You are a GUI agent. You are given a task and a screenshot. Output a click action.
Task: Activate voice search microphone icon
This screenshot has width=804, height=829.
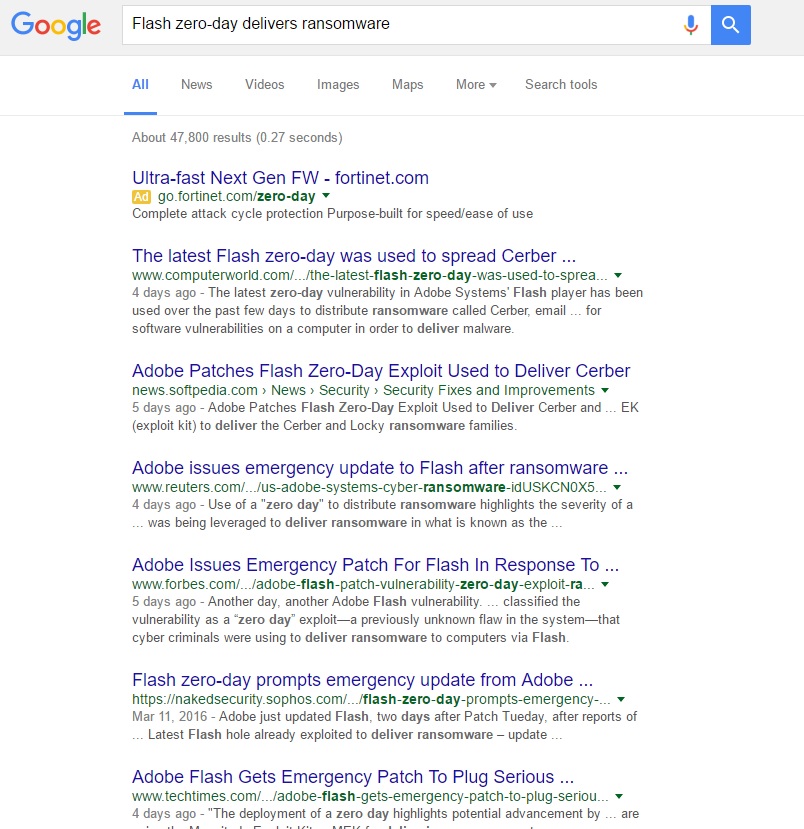(x=690, y=24)
